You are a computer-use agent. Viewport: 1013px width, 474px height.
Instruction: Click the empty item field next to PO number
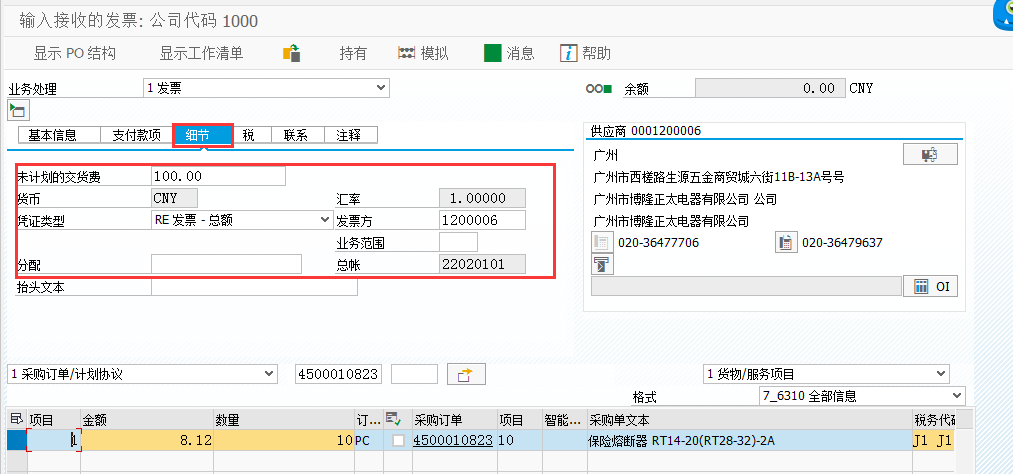(x=415, y=374)
